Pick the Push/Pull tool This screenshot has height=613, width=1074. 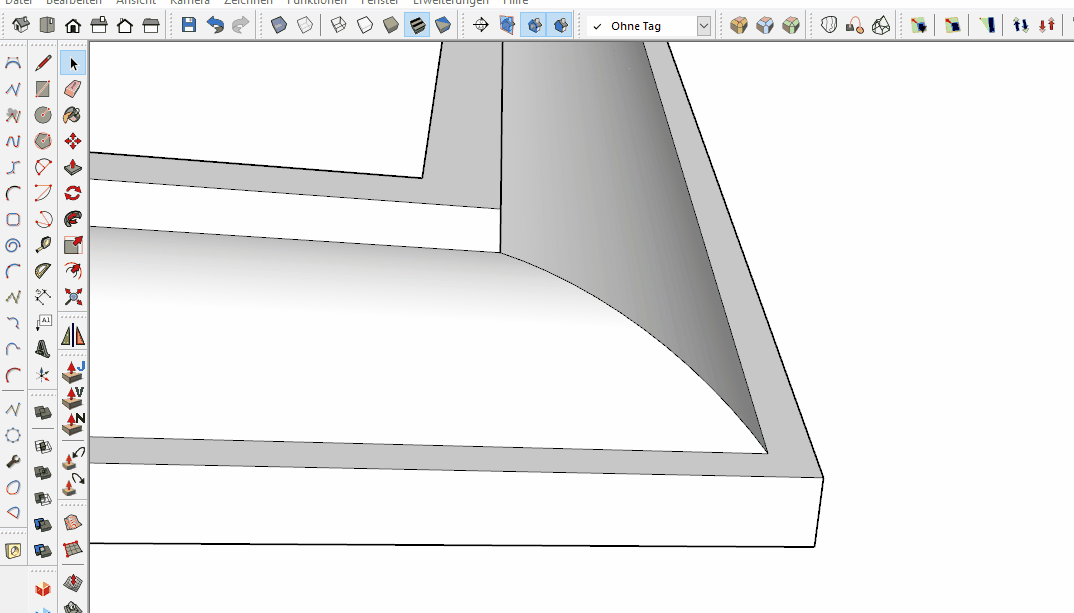pyautogui.click(x=73, y=167)
